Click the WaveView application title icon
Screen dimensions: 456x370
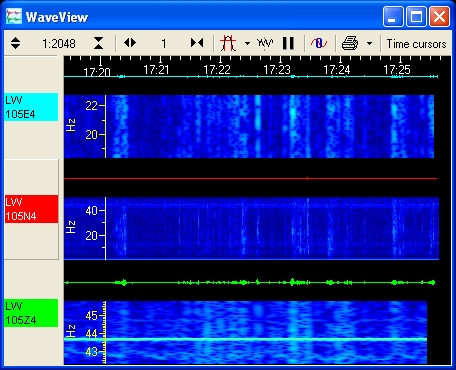(14, 17)
